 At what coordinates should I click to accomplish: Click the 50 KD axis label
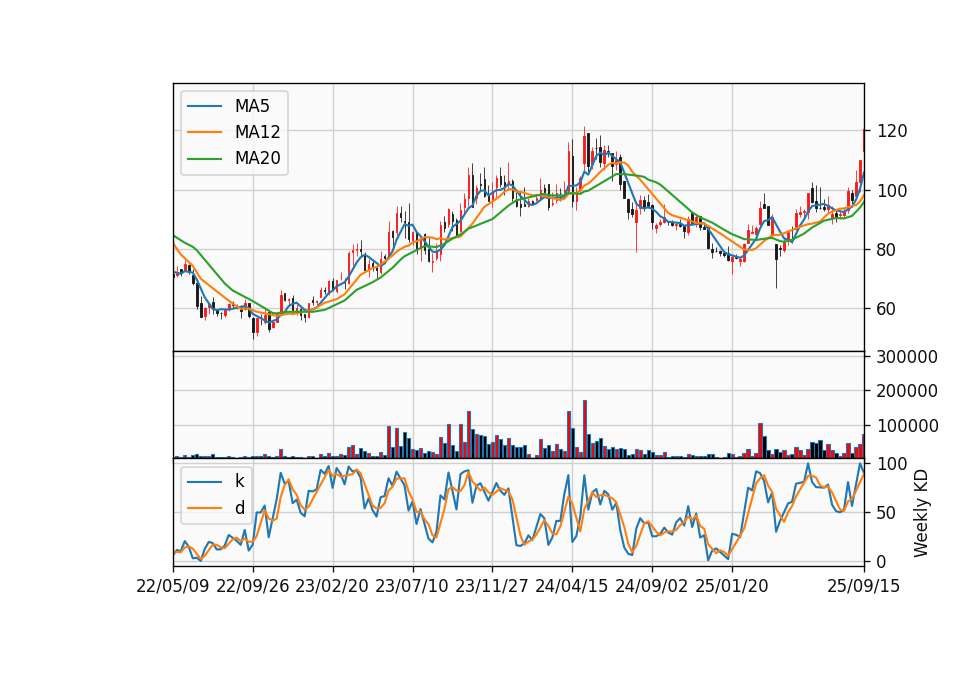pyautogui.click(x=887, y=513)
